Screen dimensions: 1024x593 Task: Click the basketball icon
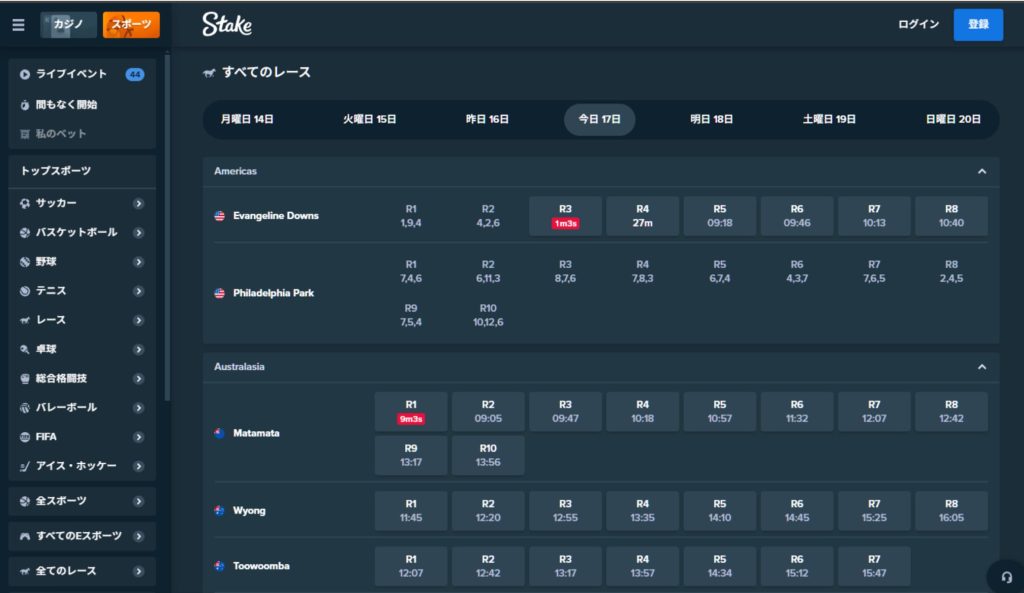tap(25, 232)
